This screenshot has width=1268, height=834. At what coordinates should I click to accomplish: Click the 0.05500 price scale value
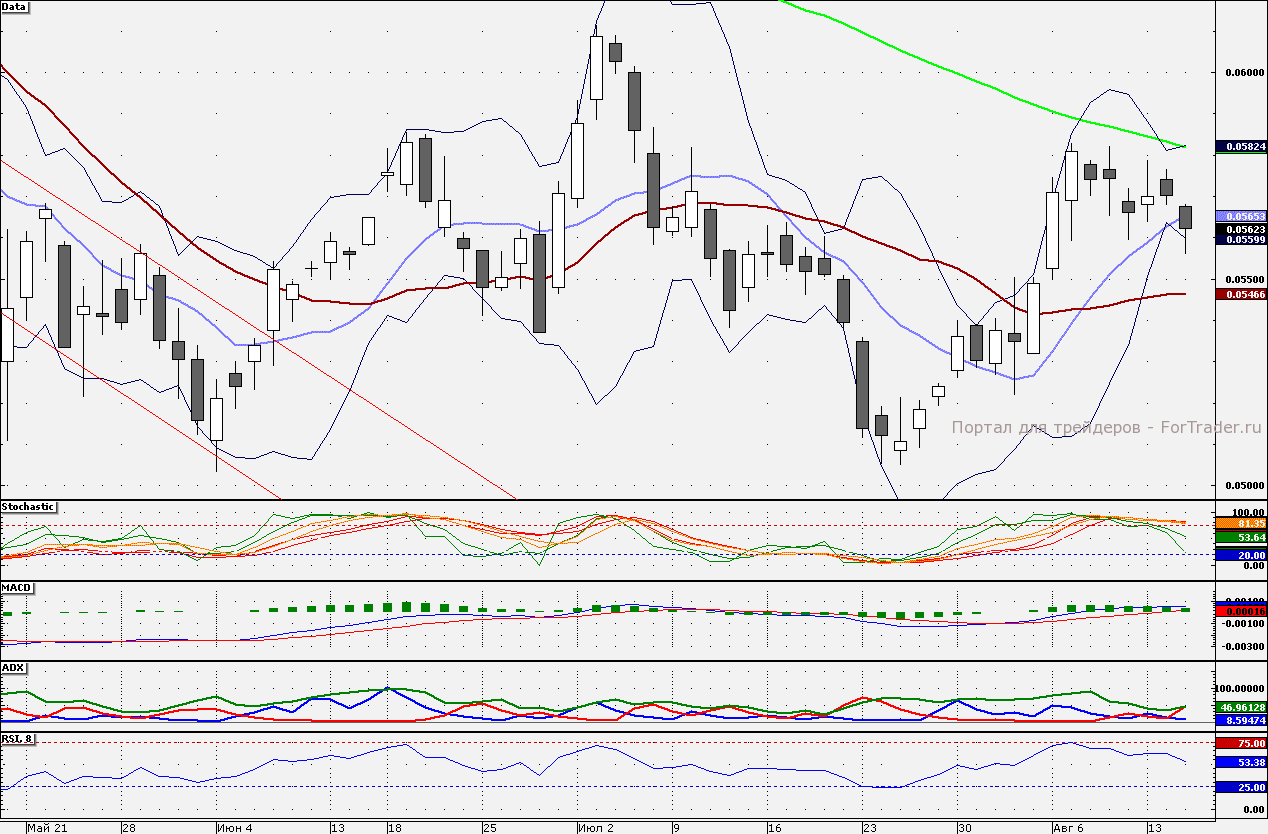pos(1243,279)
